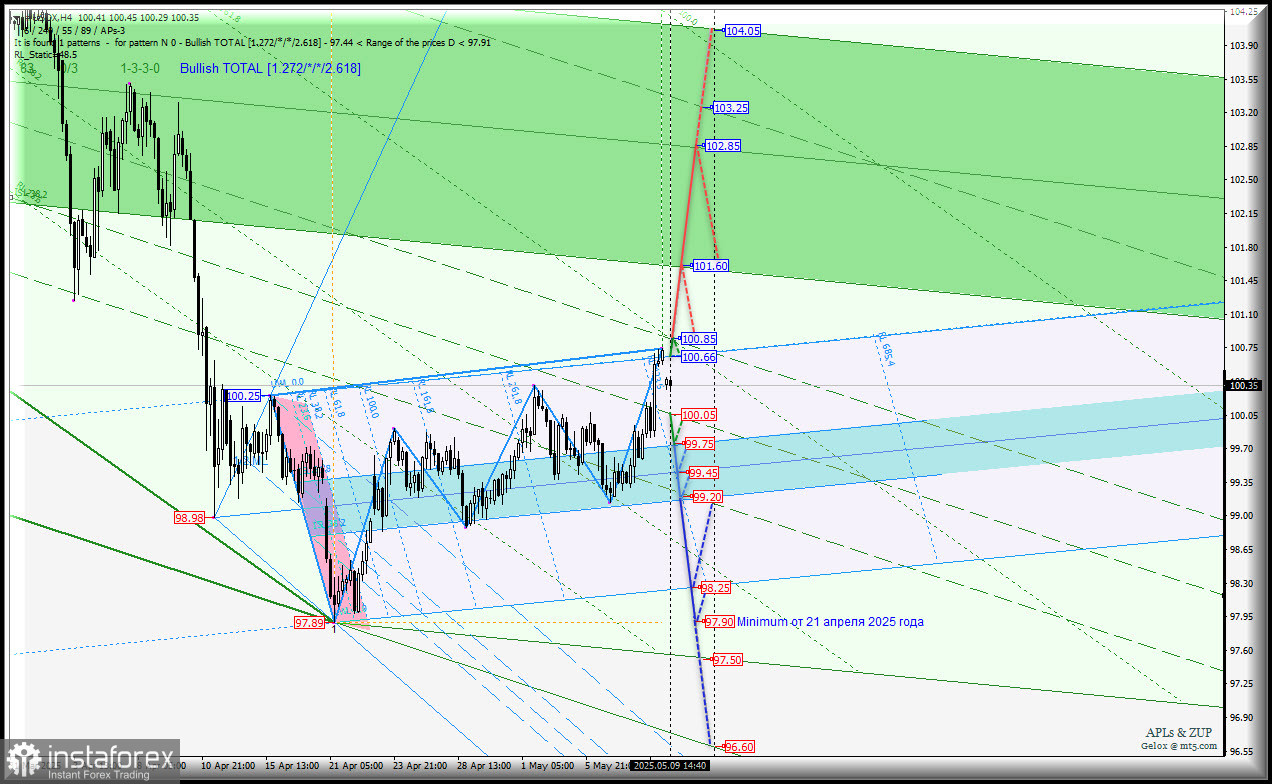Click the 15 Apr 13:00 time axis label
The width and height of the screenshot is (1272, 784).
[291, 765]
